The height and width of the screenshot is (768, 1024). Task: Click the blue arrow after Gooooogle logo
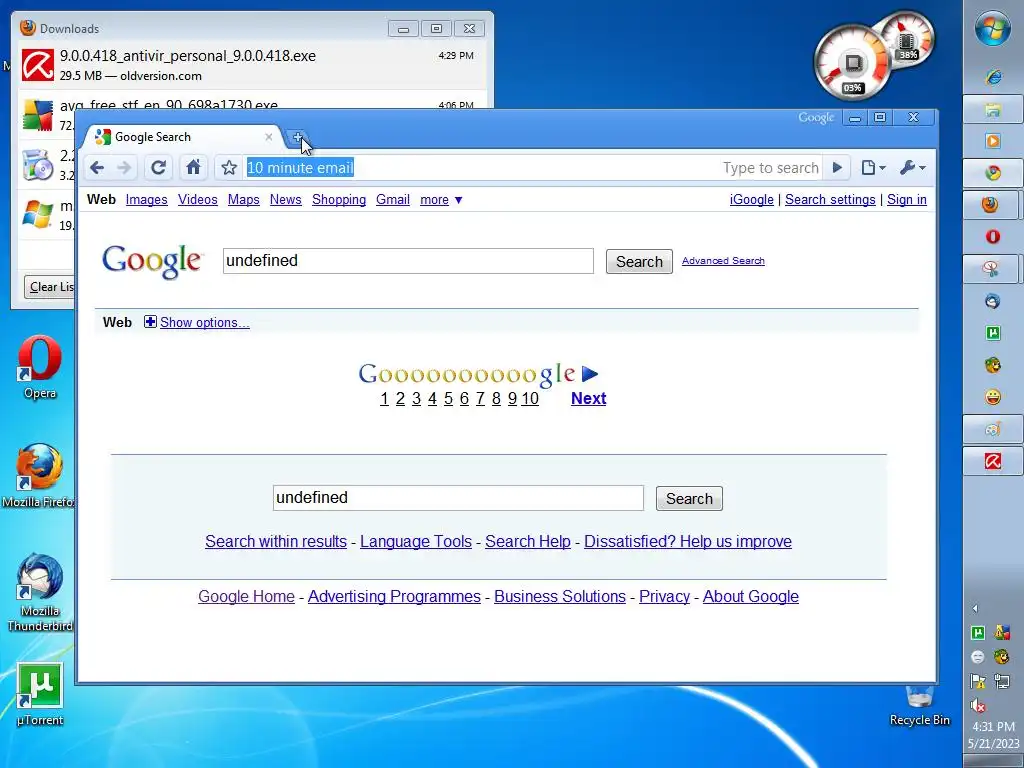(590, 374)
